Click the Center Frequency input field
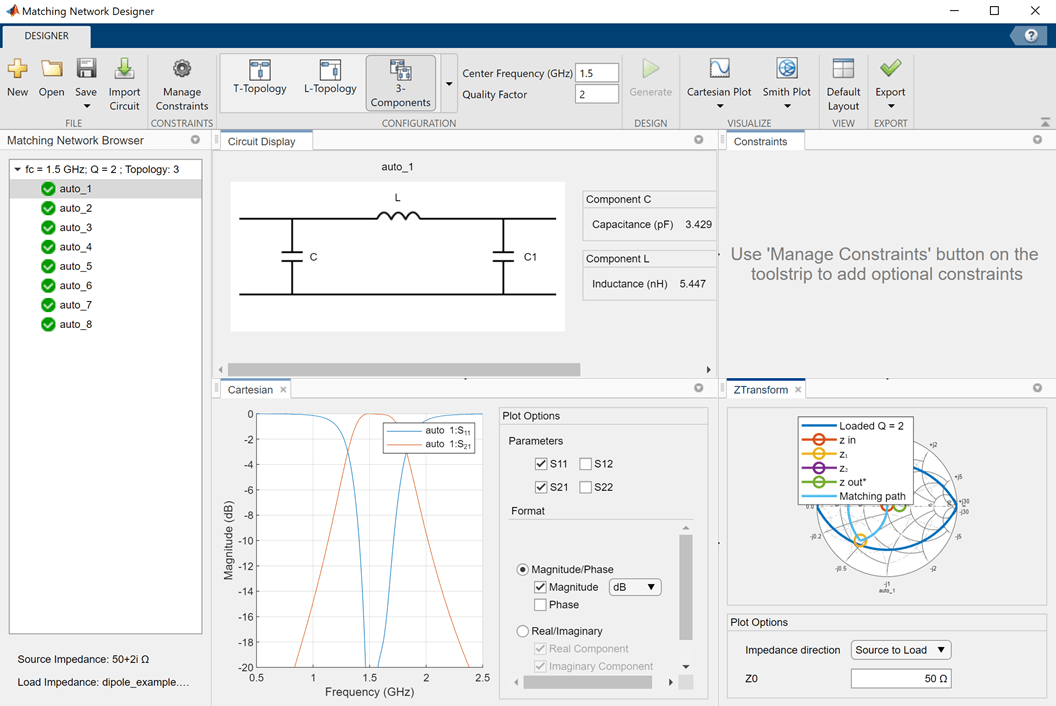 [597, 73]
